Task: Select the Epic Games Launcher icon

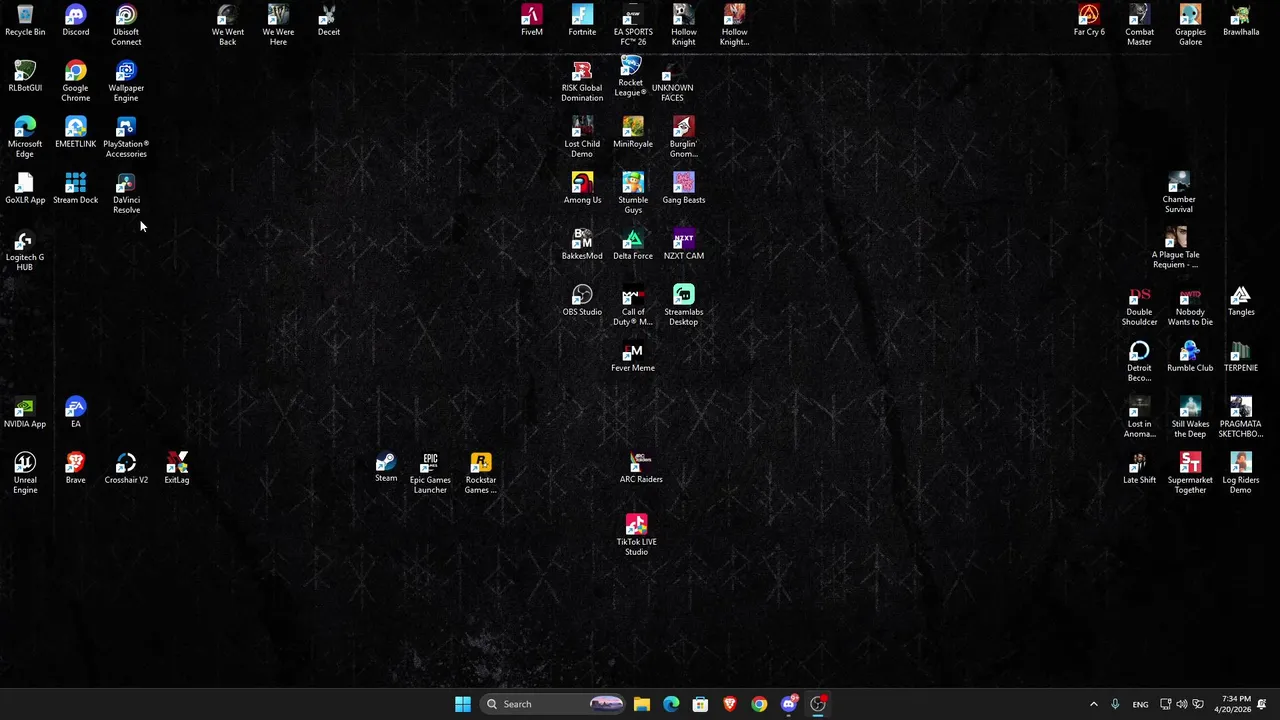Action: coord(430,473)
